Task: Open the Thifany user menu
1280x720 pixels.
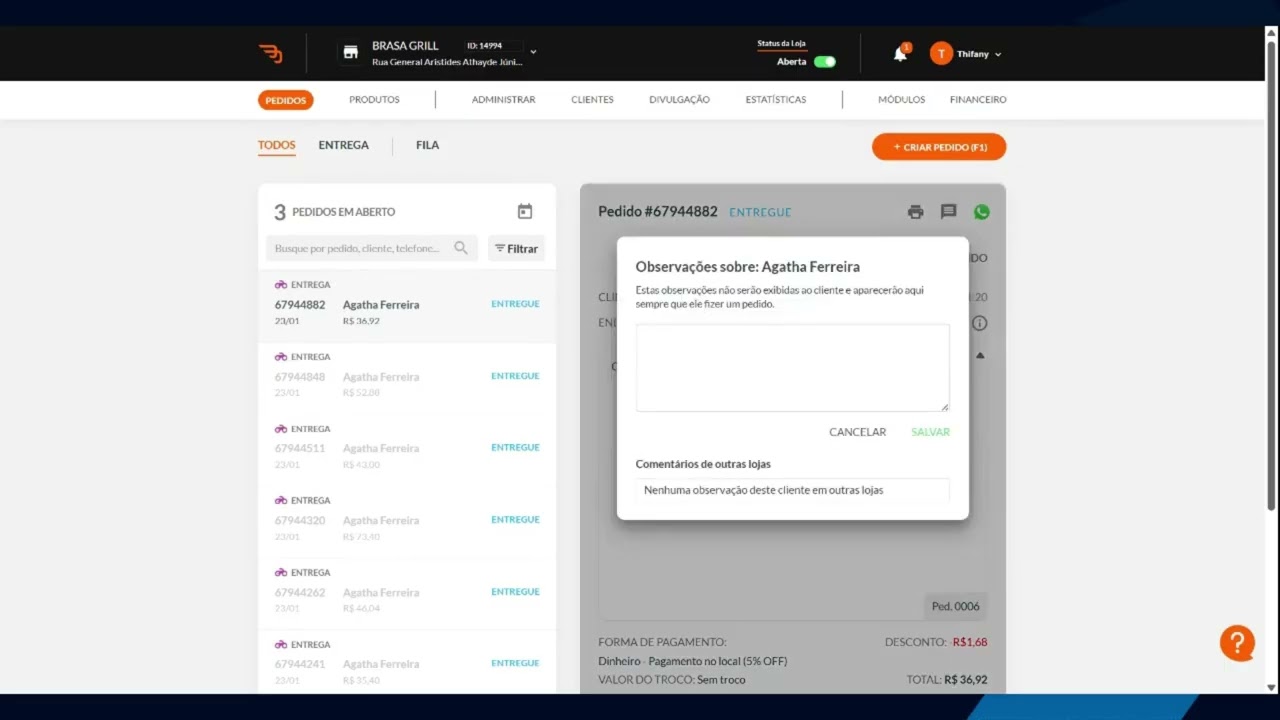Action: tap(979, 54)
